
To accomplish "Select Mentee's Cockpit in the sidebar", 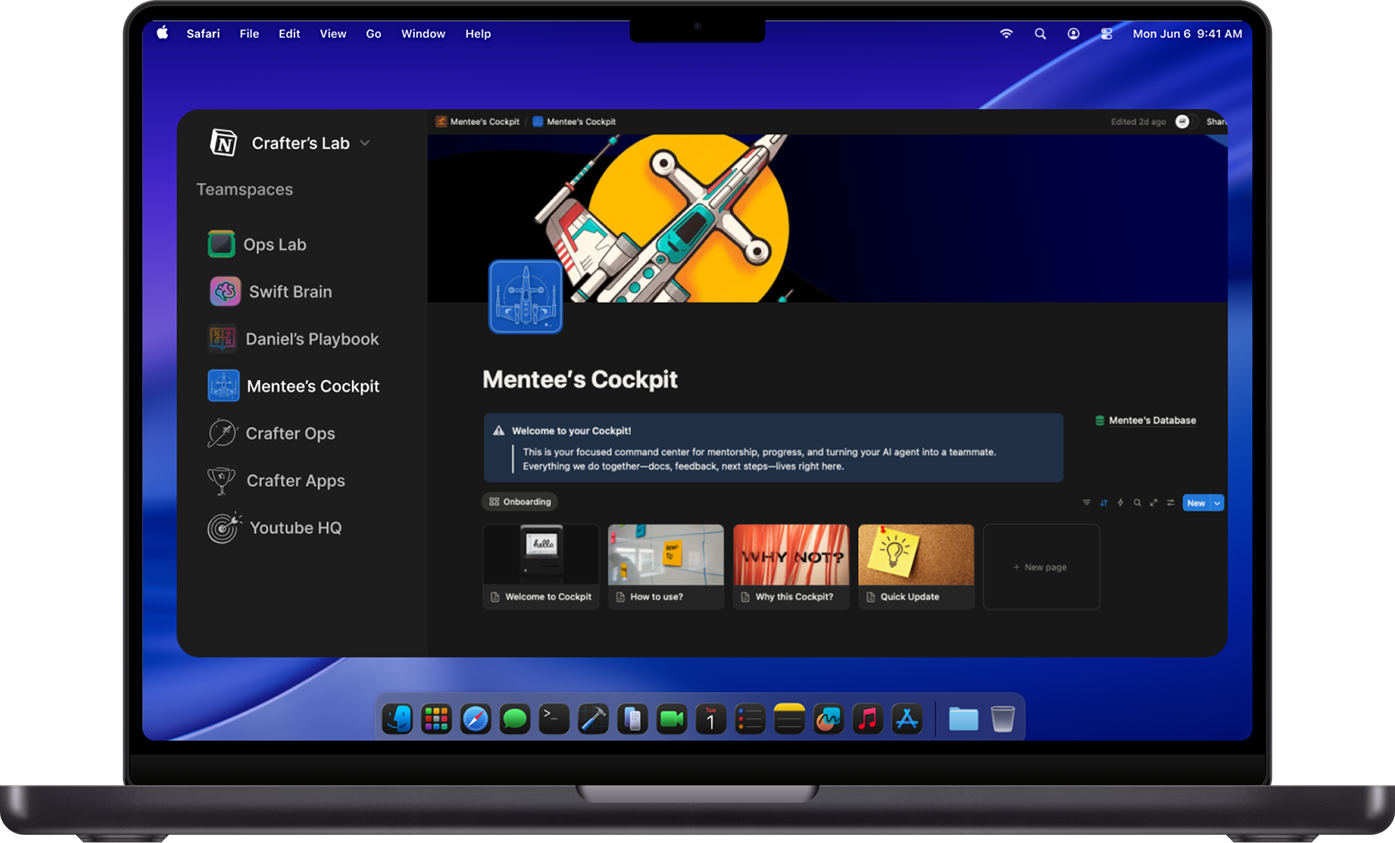I will point(293,386).
